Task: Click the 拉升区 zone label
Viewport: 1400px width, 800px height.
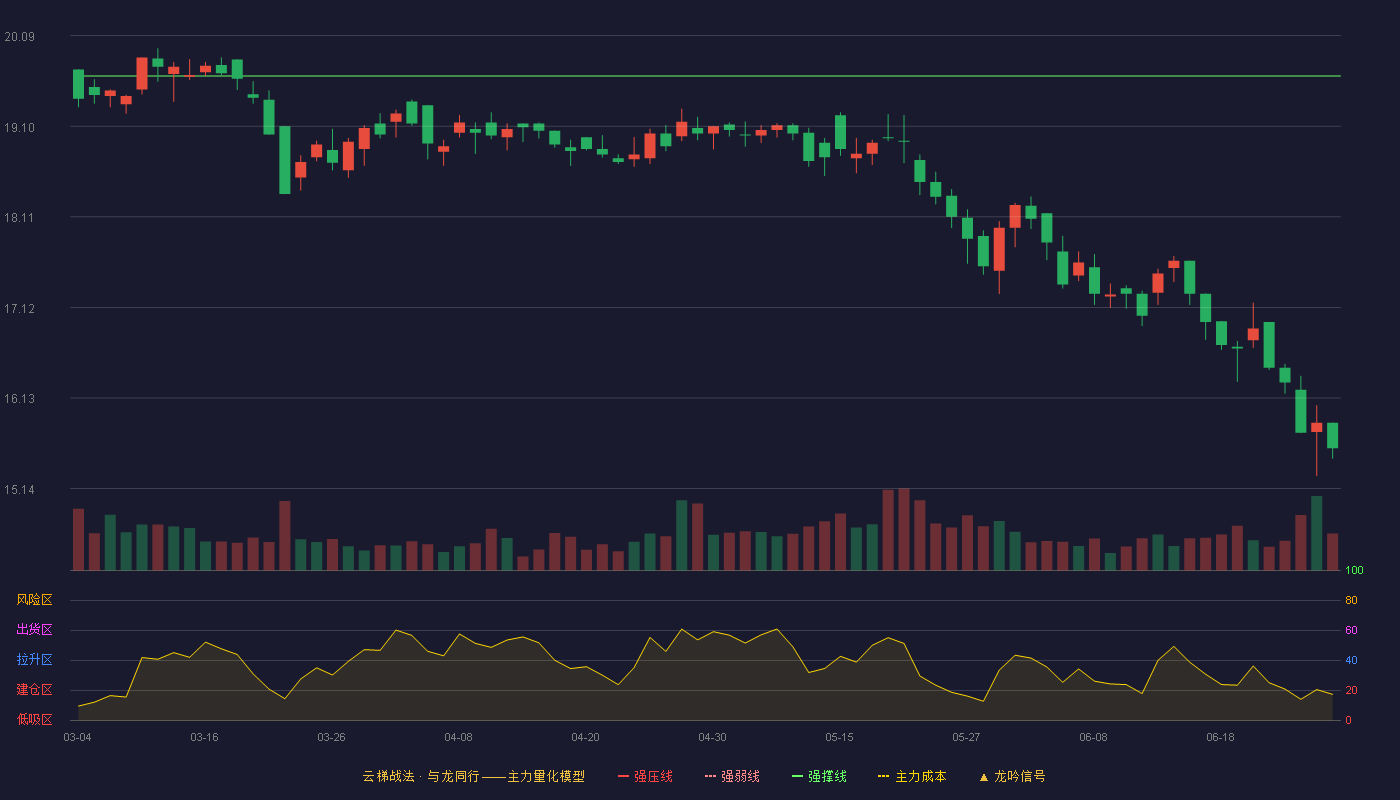Action: click(34, 660)
